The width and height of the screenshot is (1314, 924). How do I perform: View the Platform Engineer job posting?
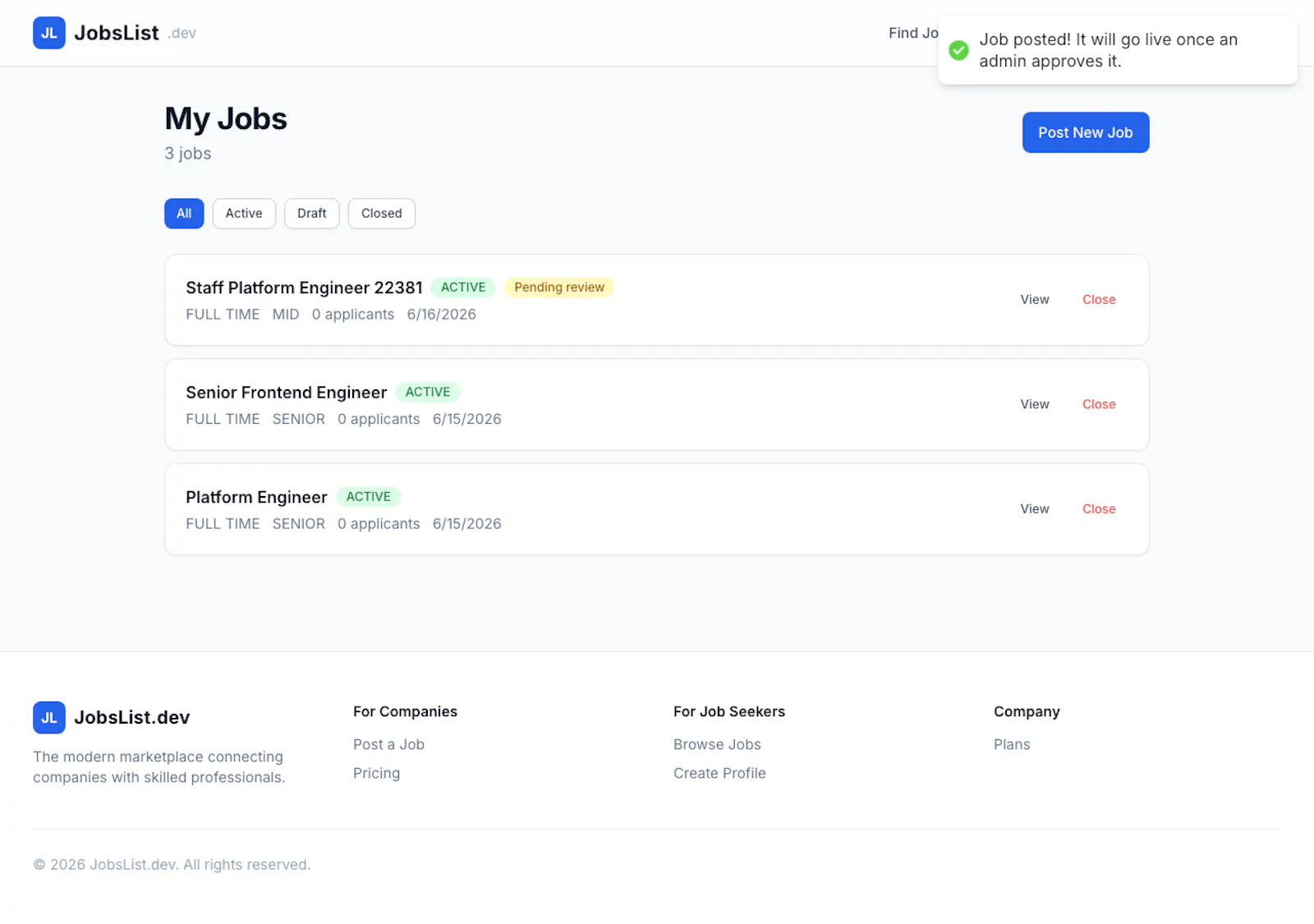coord(1035,509)
